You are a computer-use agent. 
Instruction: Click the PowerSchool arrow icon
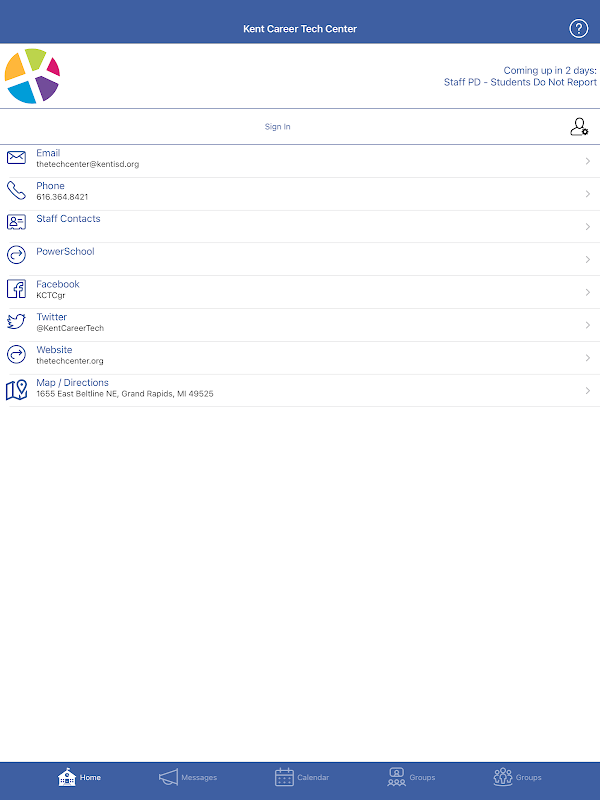pyautogui.click(x=16, y=255)
